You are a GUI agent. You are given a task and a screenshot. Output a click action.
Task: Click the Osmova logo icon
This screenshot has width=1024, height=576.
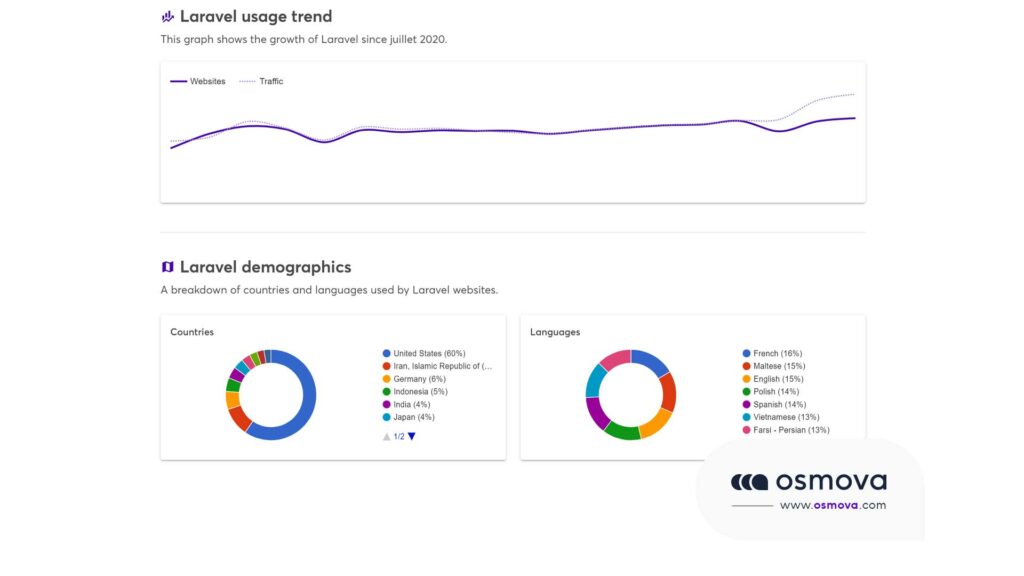coord(749,482)
